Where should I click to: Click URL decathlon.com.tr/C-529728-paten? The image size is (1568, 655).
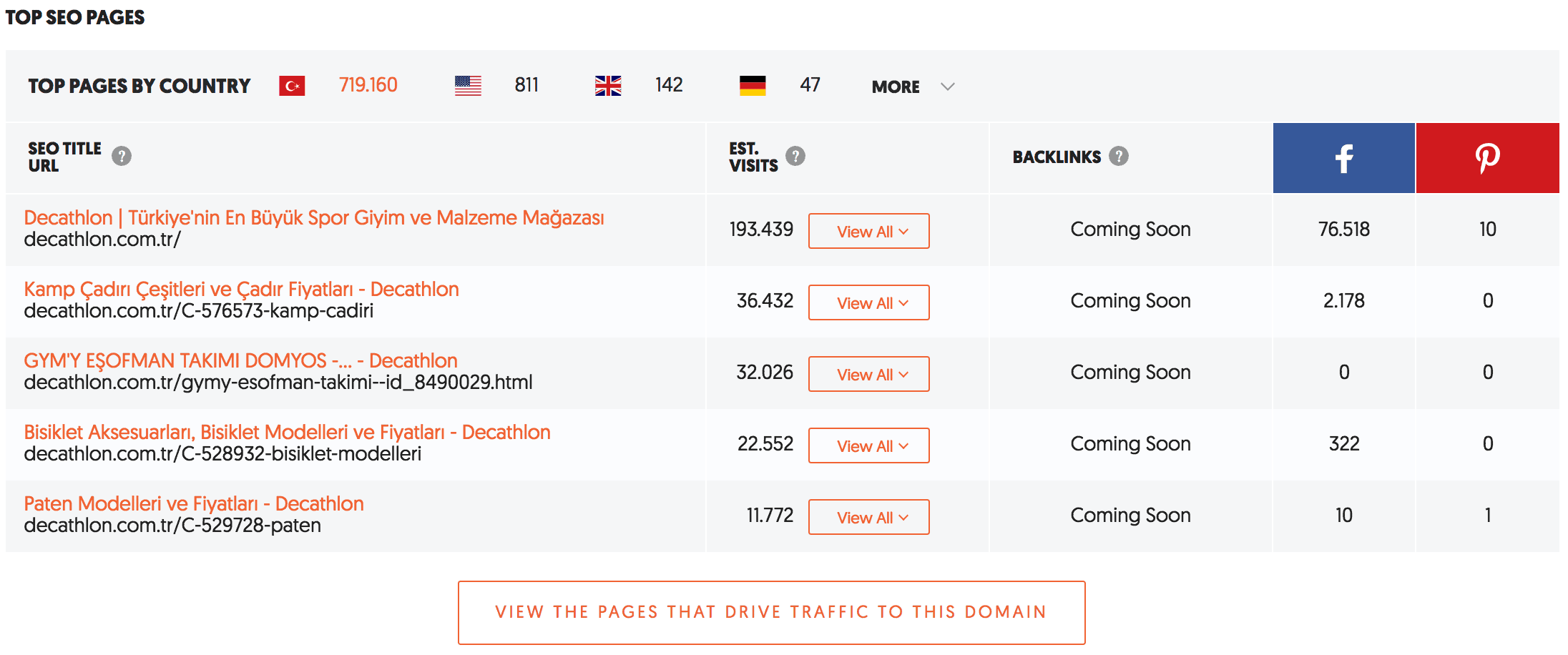pyautogui.click(x=172, y=526)
